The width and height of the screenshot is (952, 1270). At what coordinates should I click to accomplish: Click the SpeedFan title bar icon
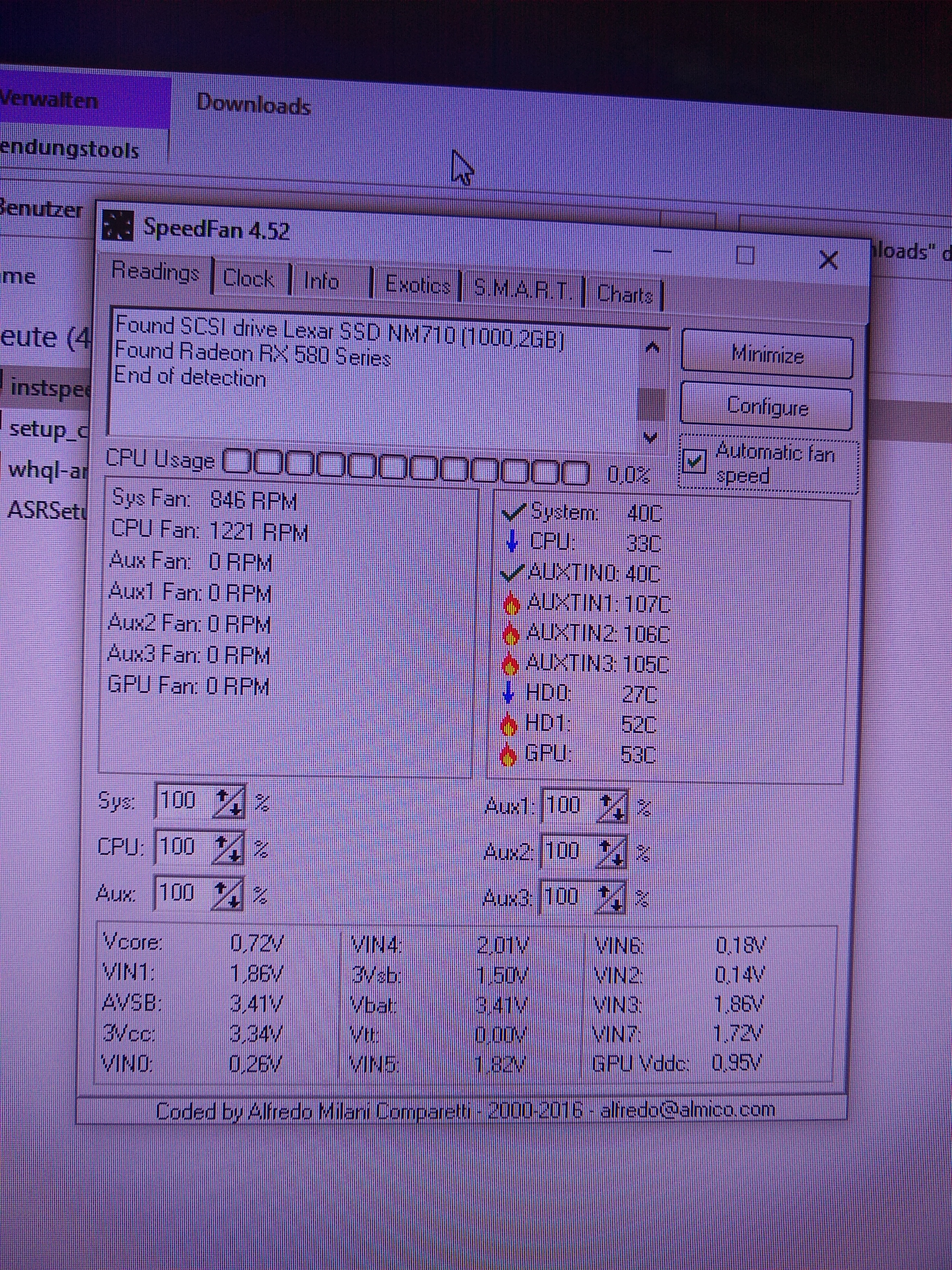(117, 226)
